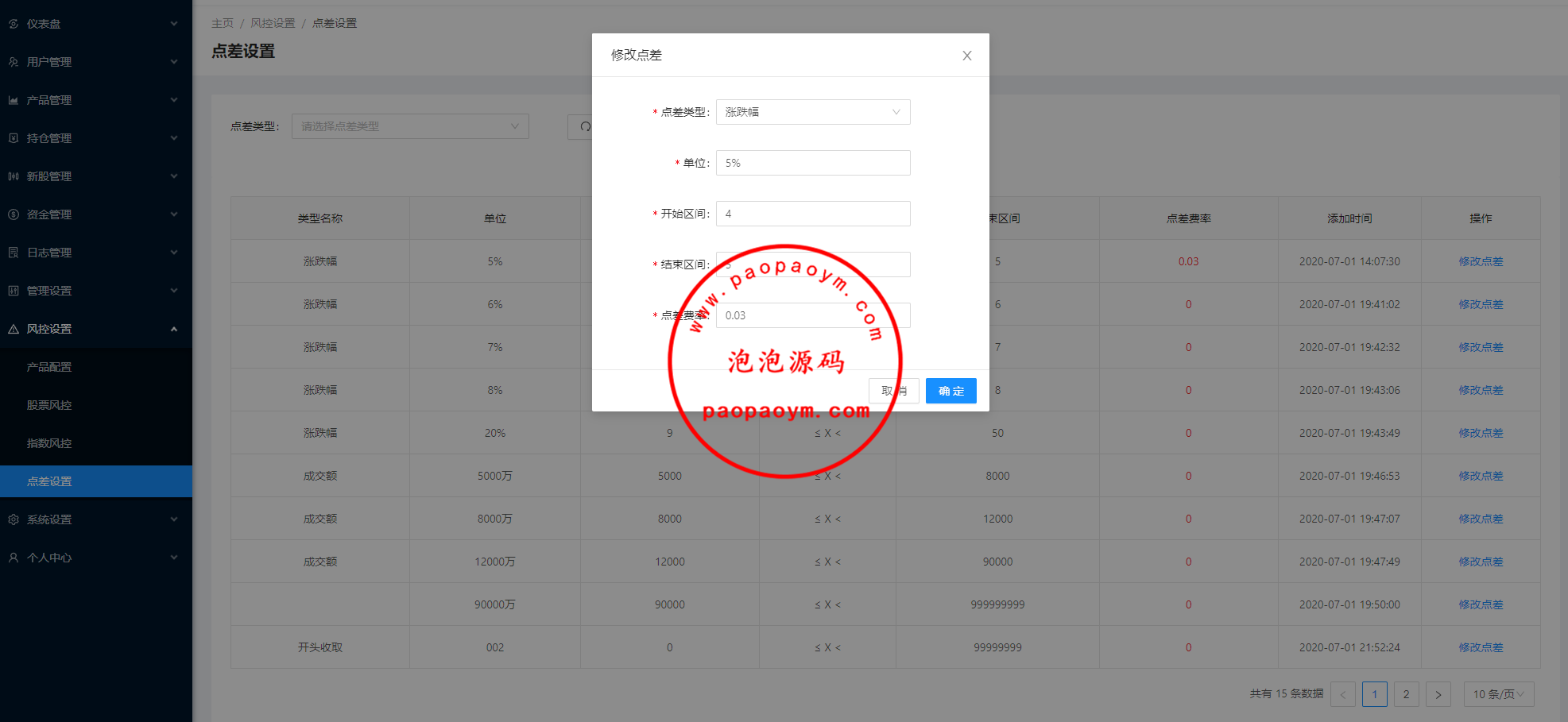1568x722 pixels.
Task: Click 修改点差 link in 6% row
Action: coord(1481,304)
